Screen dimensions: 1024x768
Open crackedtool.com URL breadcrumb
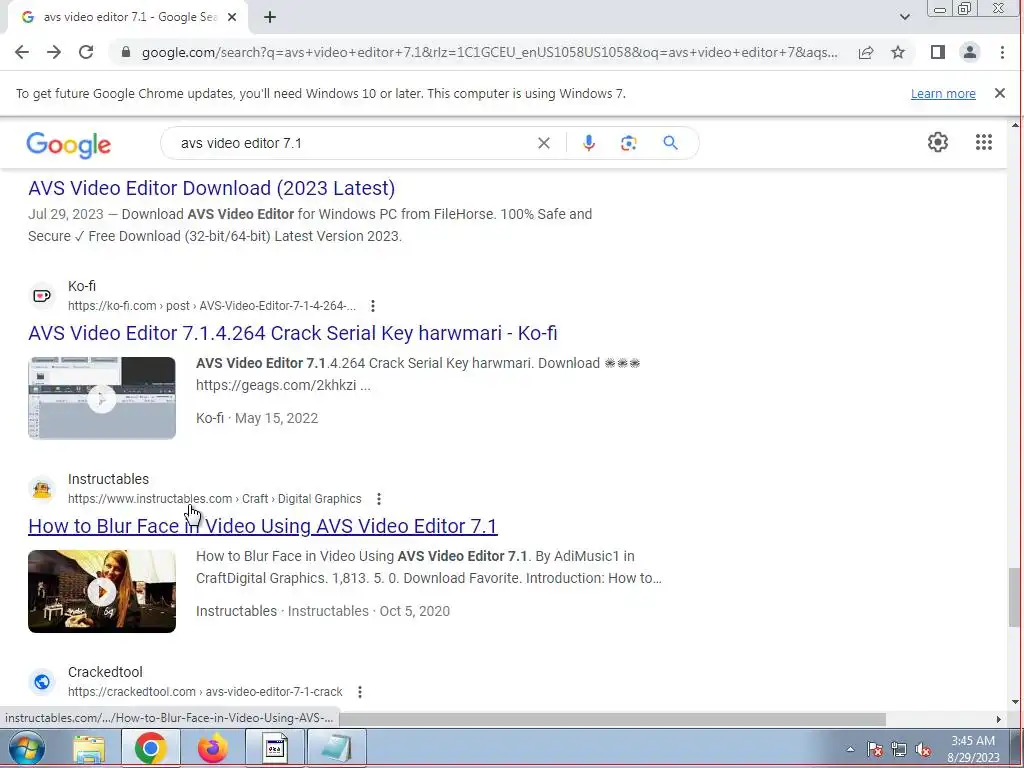coord(205,692)
